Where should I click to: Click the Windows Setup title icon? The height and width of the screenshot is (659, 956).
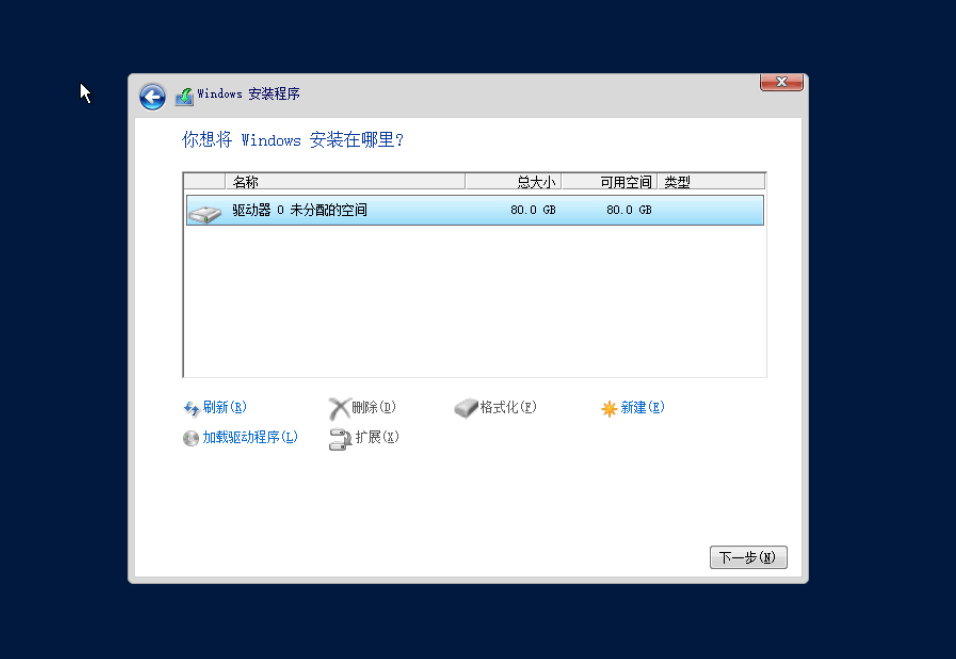tap(184, 96)
